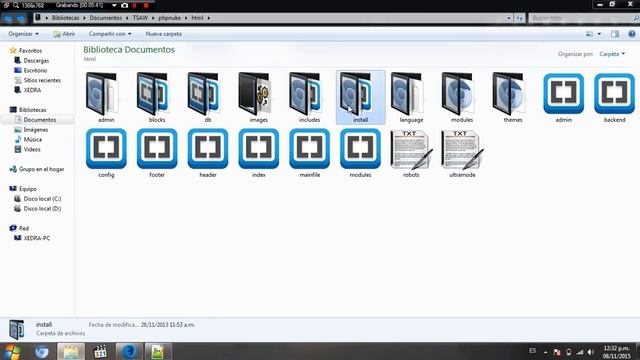
Task: Select the admin folder icon
Action: click(102, 94)
